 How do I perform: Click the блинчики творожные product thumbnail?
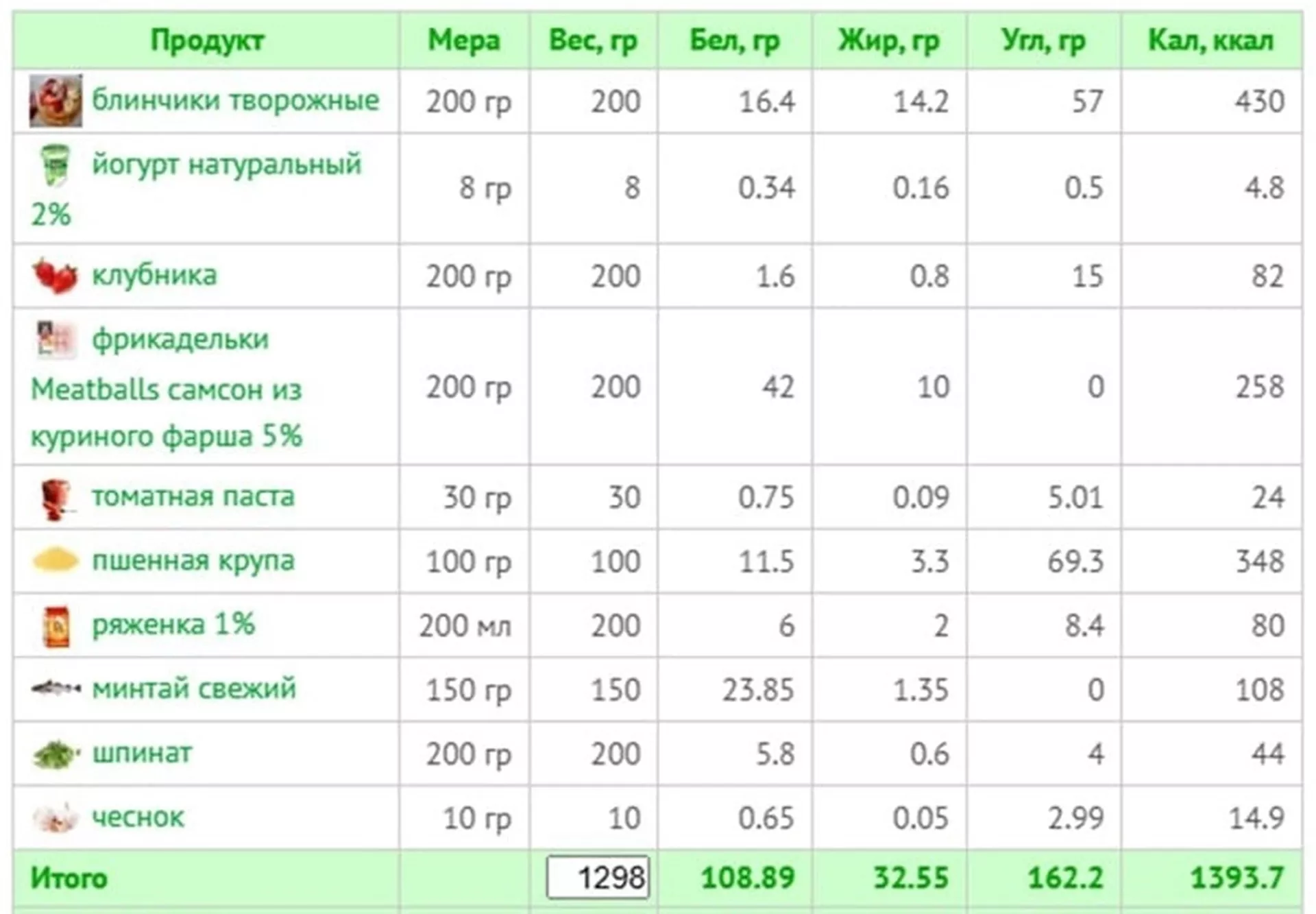[x=56, y=101]
